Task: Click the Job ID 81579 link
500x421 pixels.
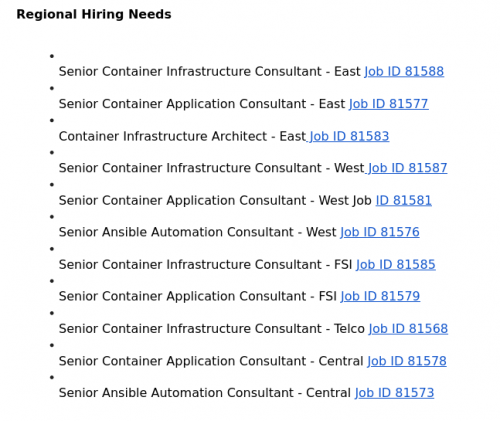Action: tap(380, 296)
